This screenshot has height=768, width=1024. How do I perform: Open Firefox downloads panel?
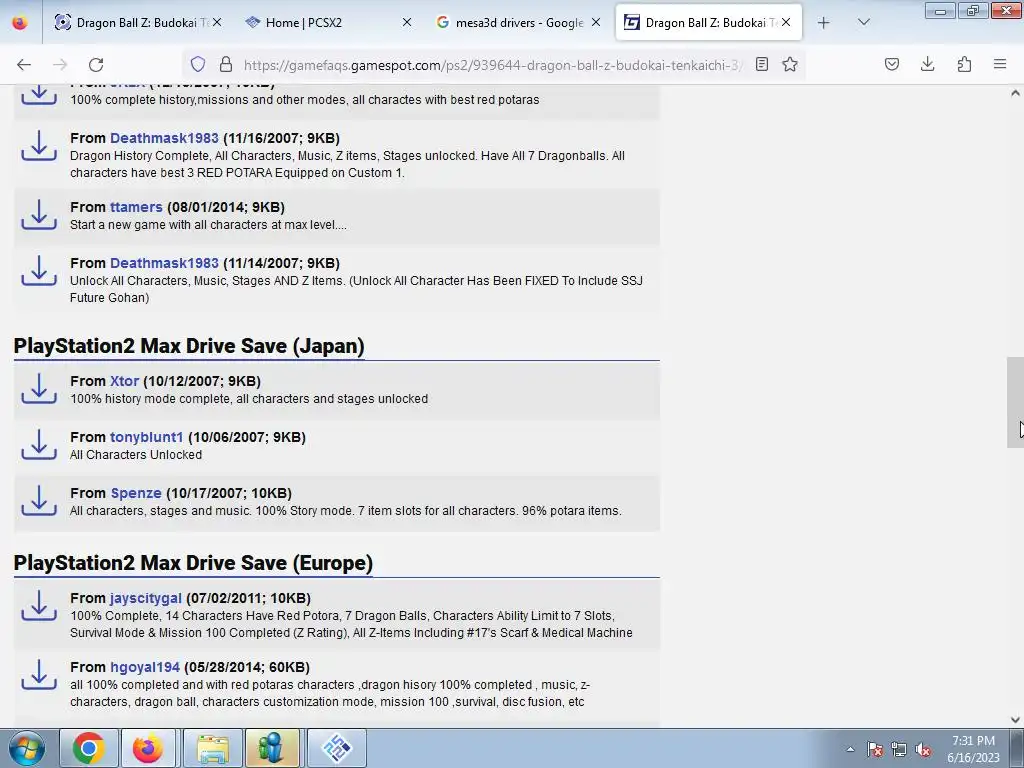point(927,64)
